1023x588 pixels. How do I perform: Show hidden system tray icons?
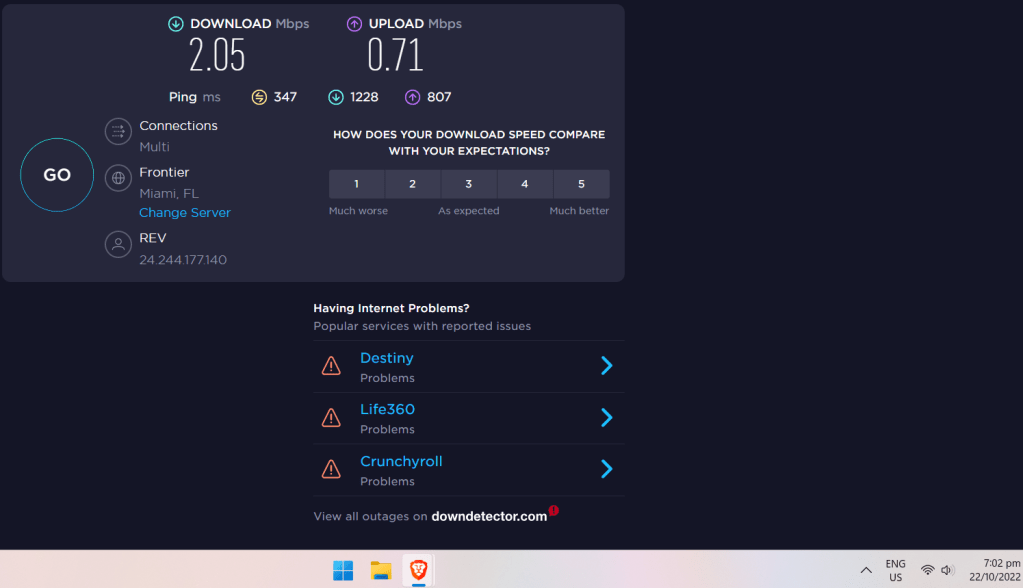pos(866,570)
